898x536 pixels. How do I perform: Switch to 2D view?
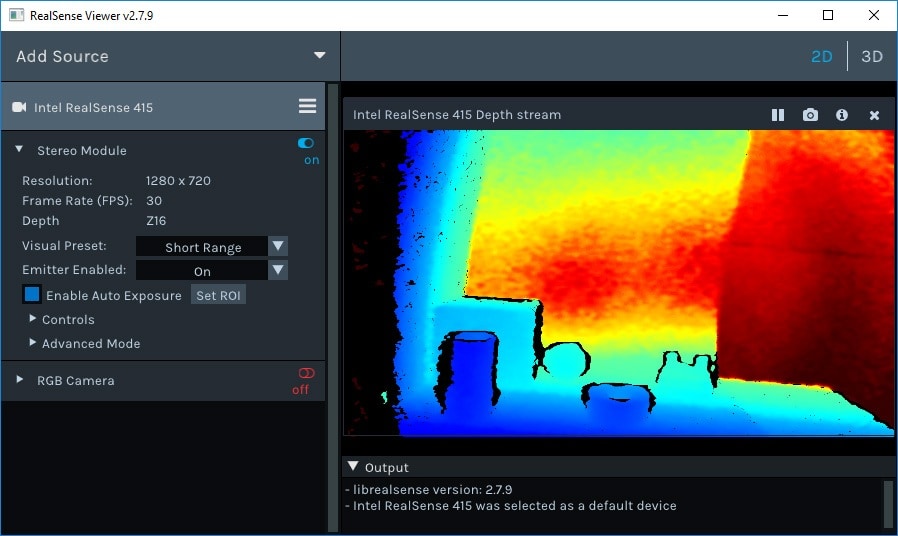point(821,56)
